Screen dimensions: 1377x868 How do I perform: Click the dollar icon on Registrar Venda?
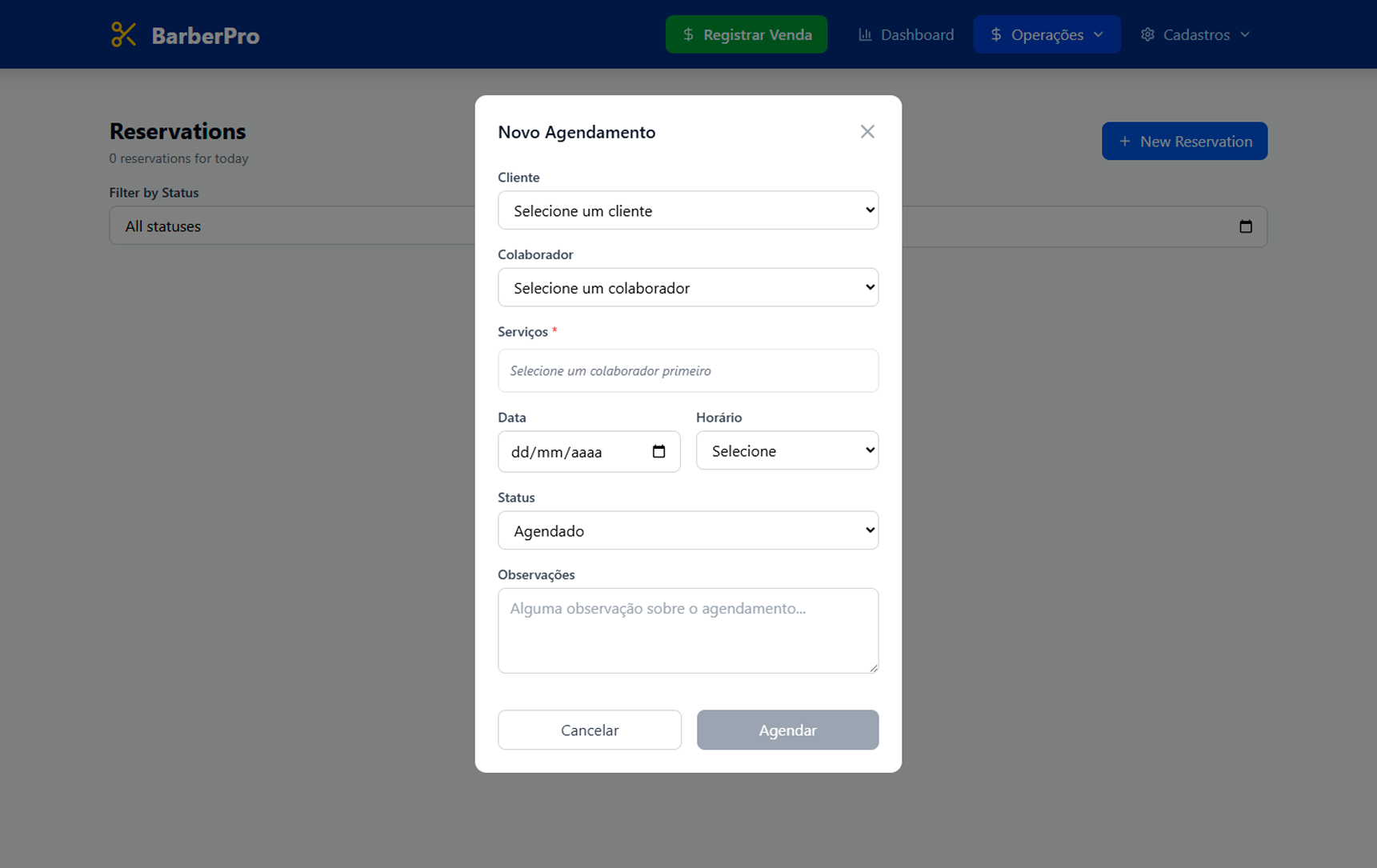point(688,34)
